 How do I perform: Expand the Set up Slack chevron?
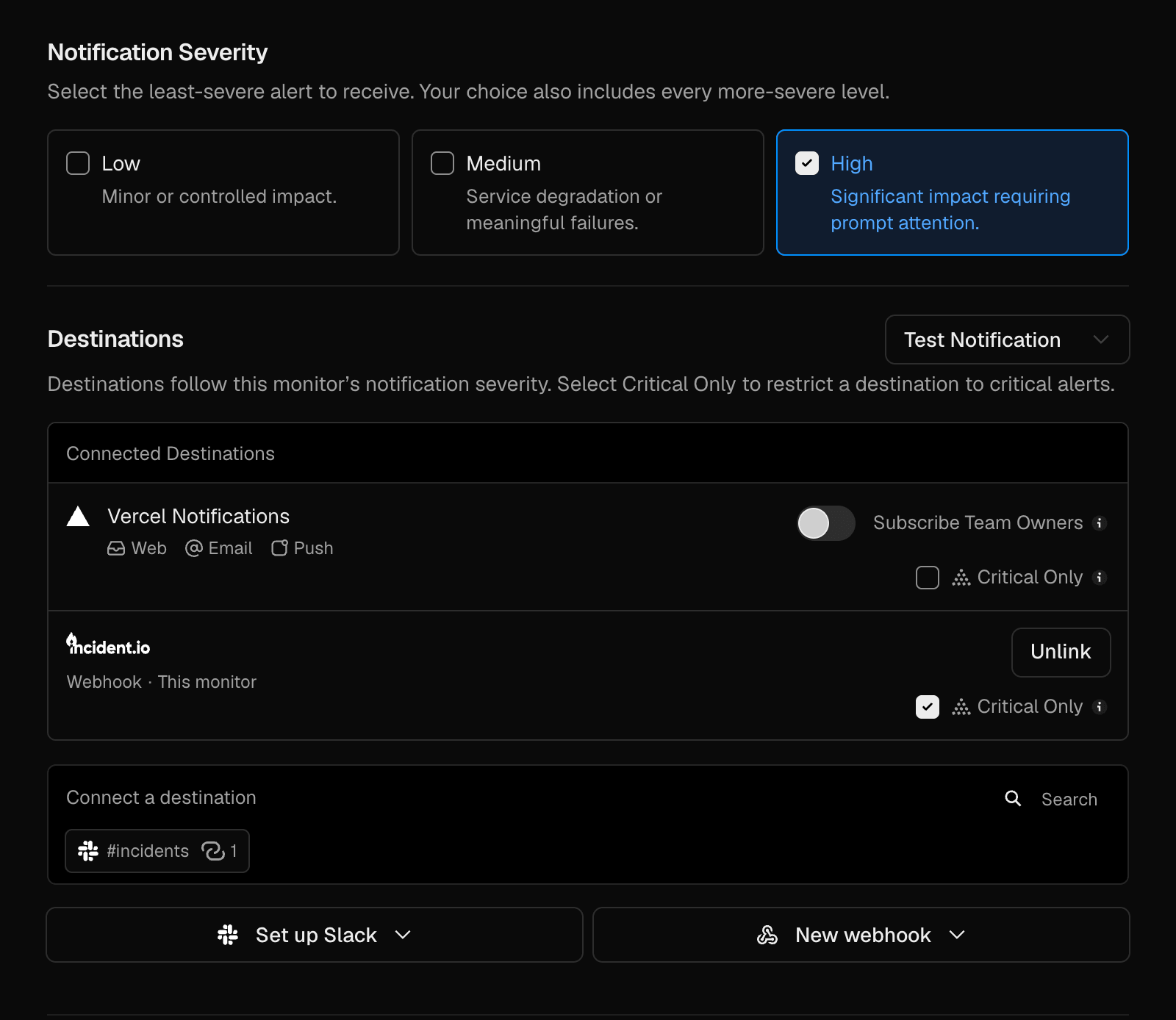[x=403, y=935]
